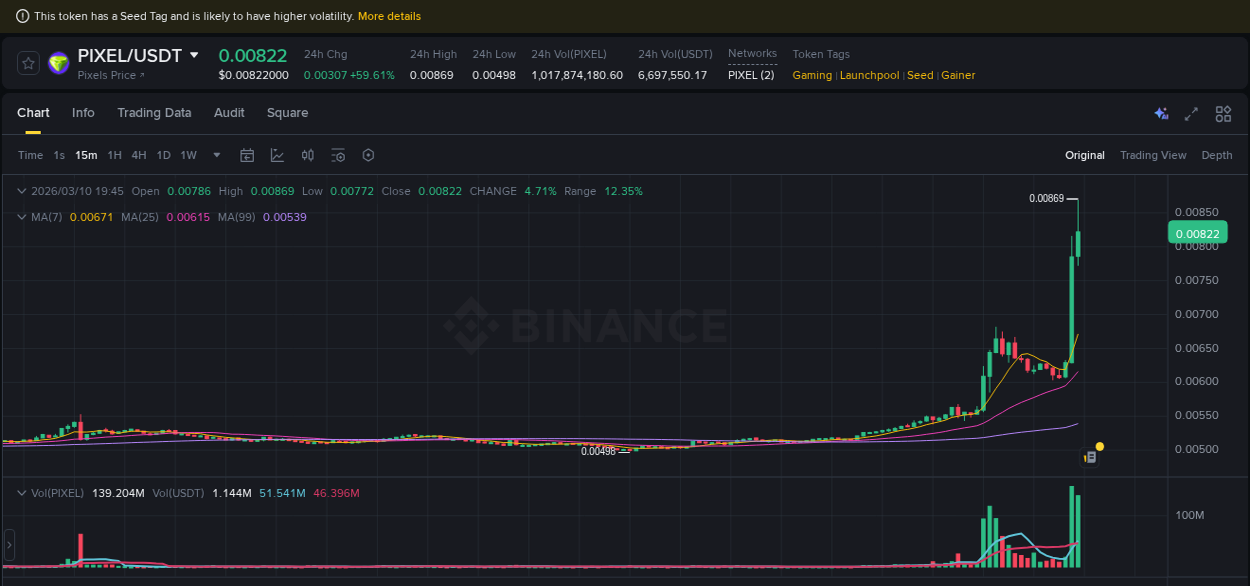
Task: Toggle the favorite star for PIXEL/USDT
Action: [x=28, y=62]
